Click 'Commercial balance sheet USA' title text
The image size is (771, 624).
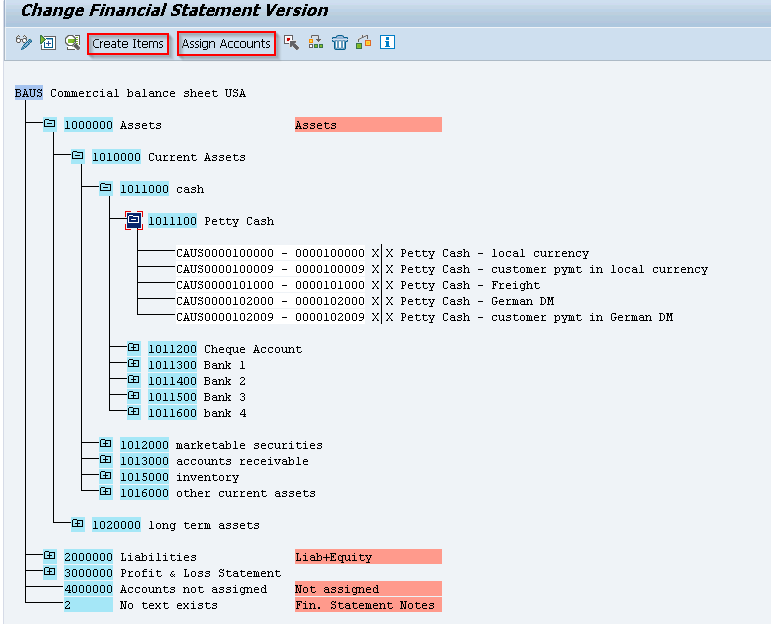tap(148, 93)
